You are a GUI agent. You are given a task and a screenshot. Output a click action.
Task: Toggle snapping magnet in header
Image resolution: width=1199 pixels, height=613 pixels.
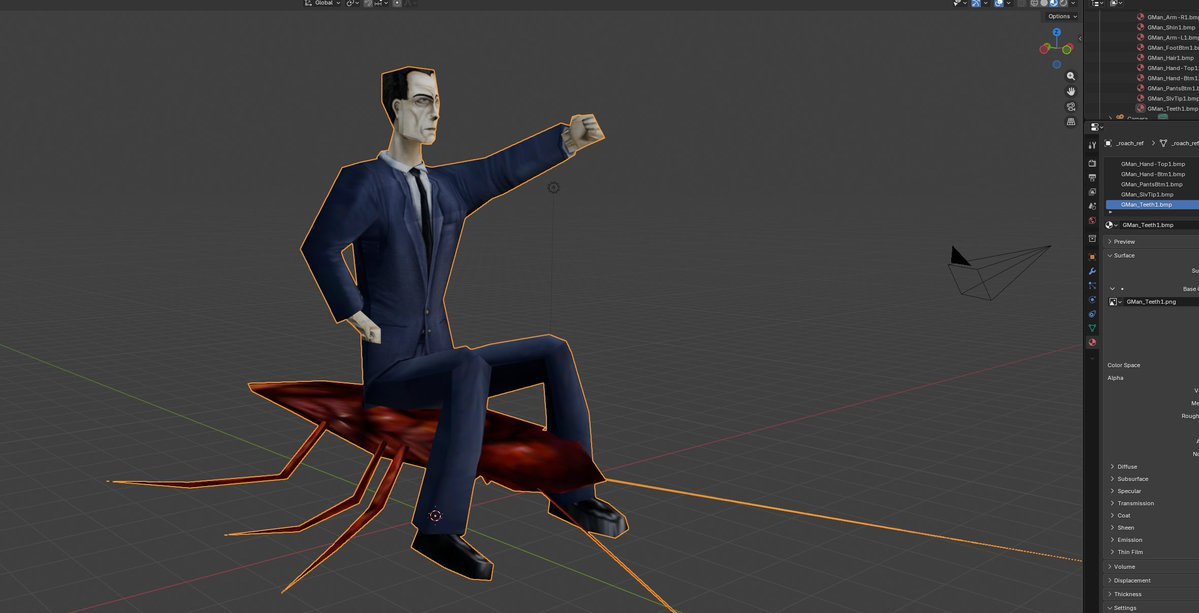(x=367, y=3)
